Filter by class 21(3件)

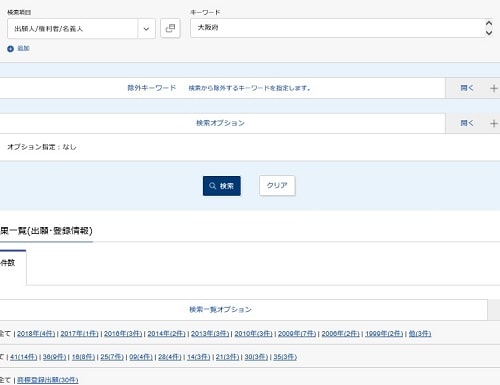tap(227, 357)
